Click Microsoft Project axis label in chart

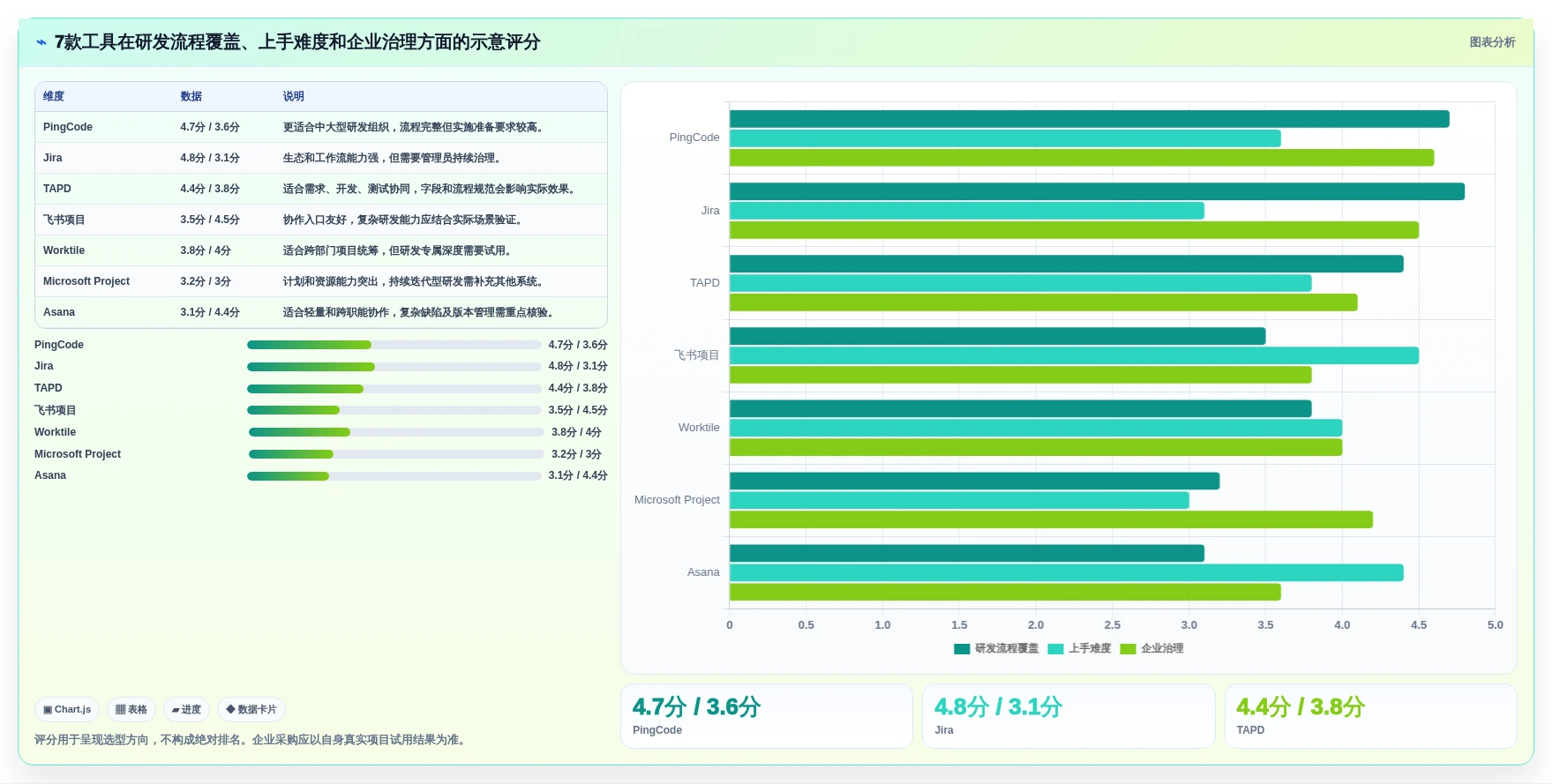(677, 500)
